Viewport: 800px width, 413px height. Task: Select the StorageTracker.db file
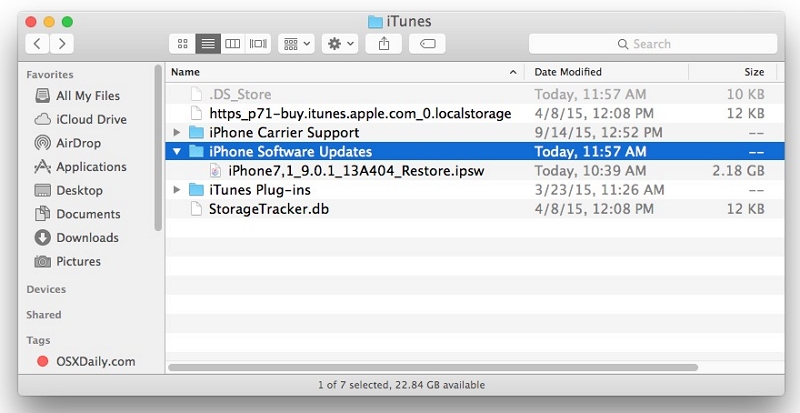[x=474, y=209]
